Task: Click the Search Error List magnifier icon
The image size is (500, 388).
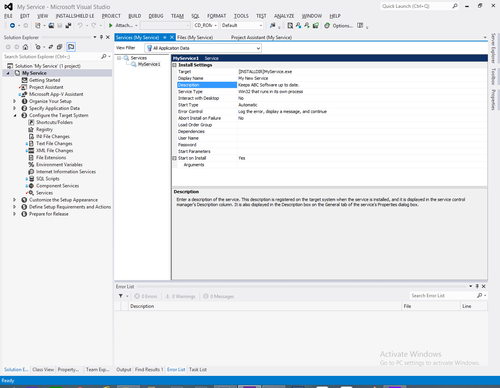Action: point(480,295)
